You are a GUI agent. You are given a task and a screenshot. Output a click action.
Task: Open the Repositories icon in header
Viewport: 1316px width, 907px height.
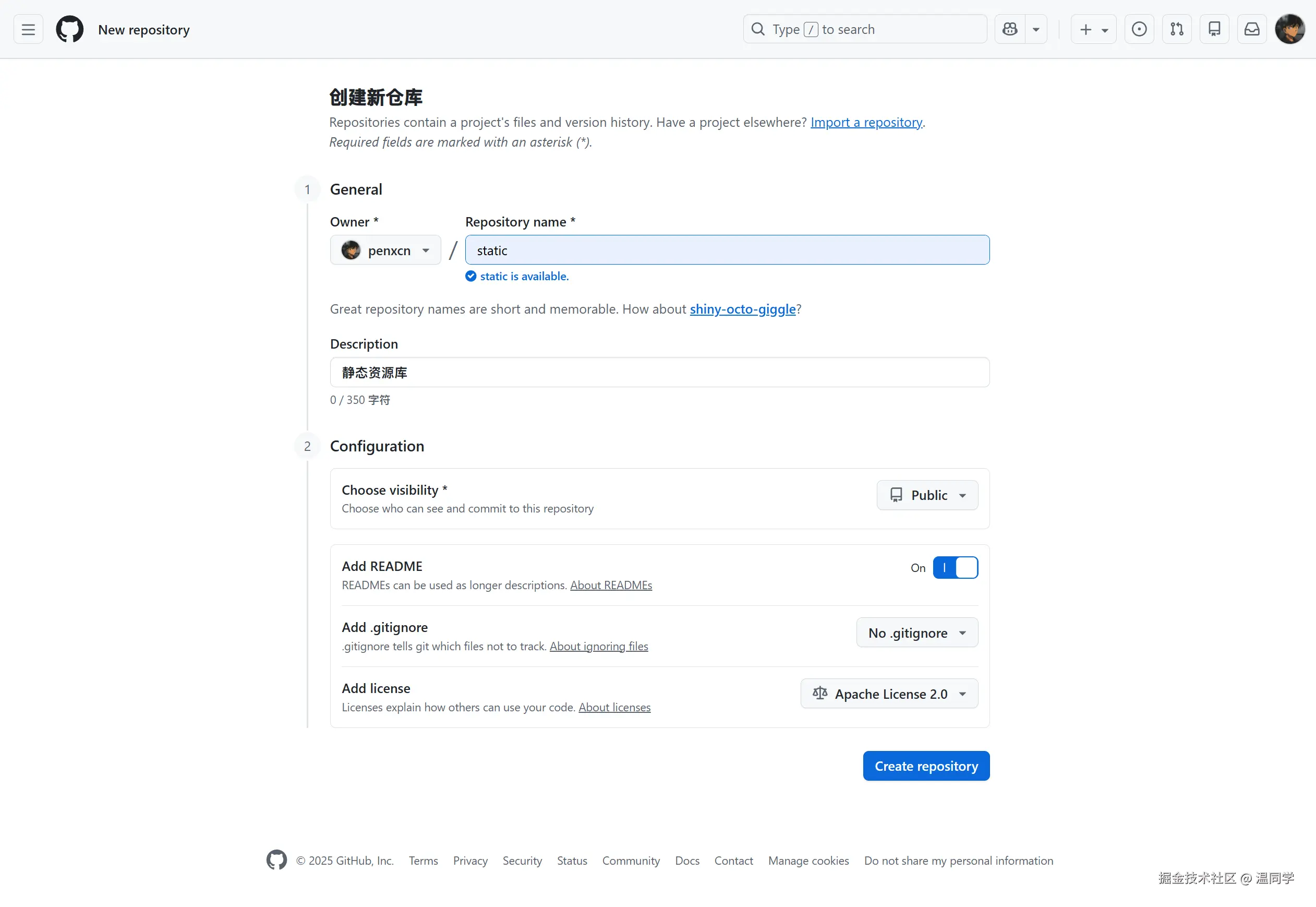(1214, 30)
